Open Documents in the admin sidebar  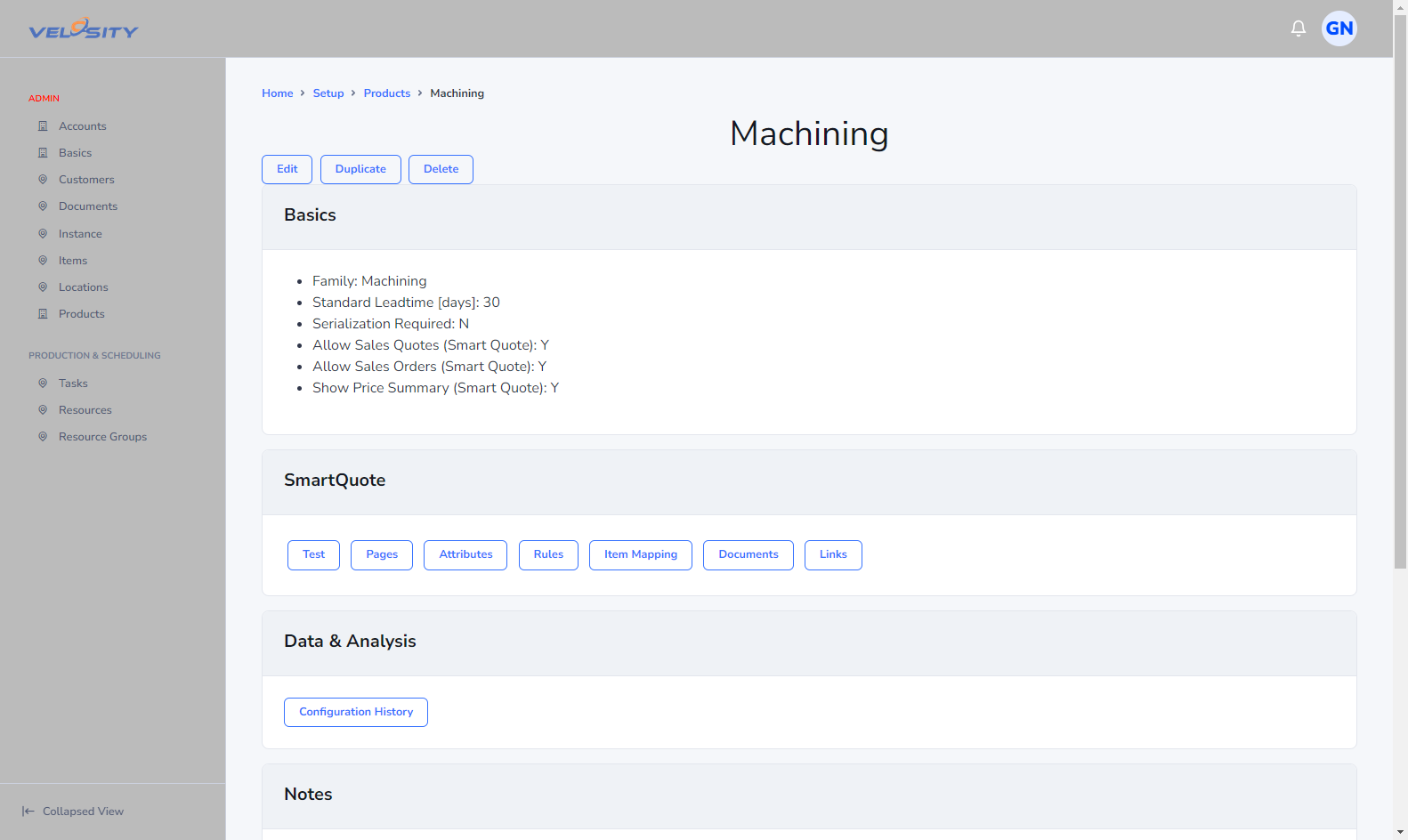(x=87, y=206)
